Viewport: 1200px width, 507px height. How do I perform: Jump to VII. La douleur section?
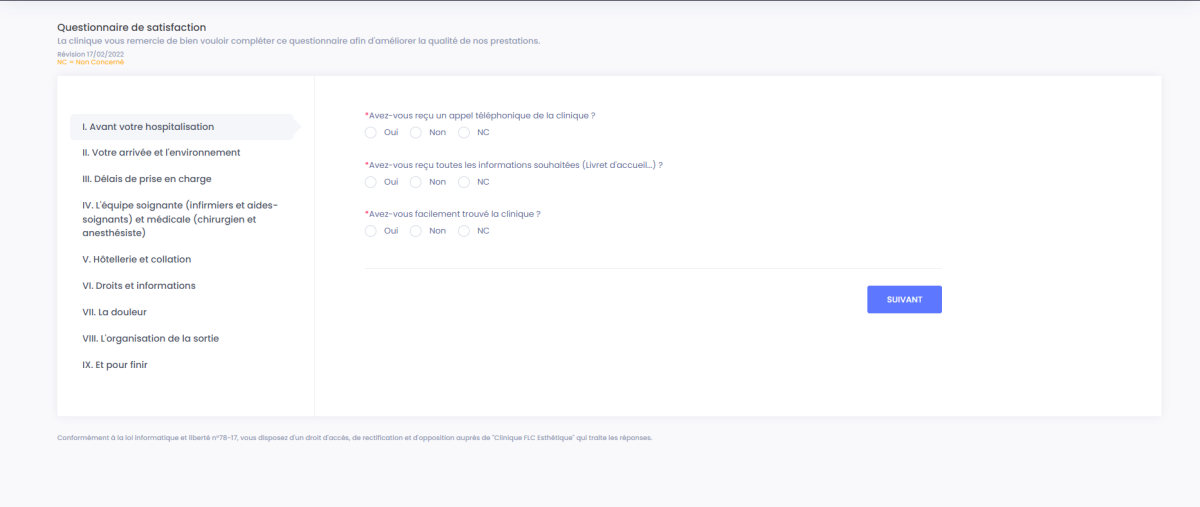(114, 312)
